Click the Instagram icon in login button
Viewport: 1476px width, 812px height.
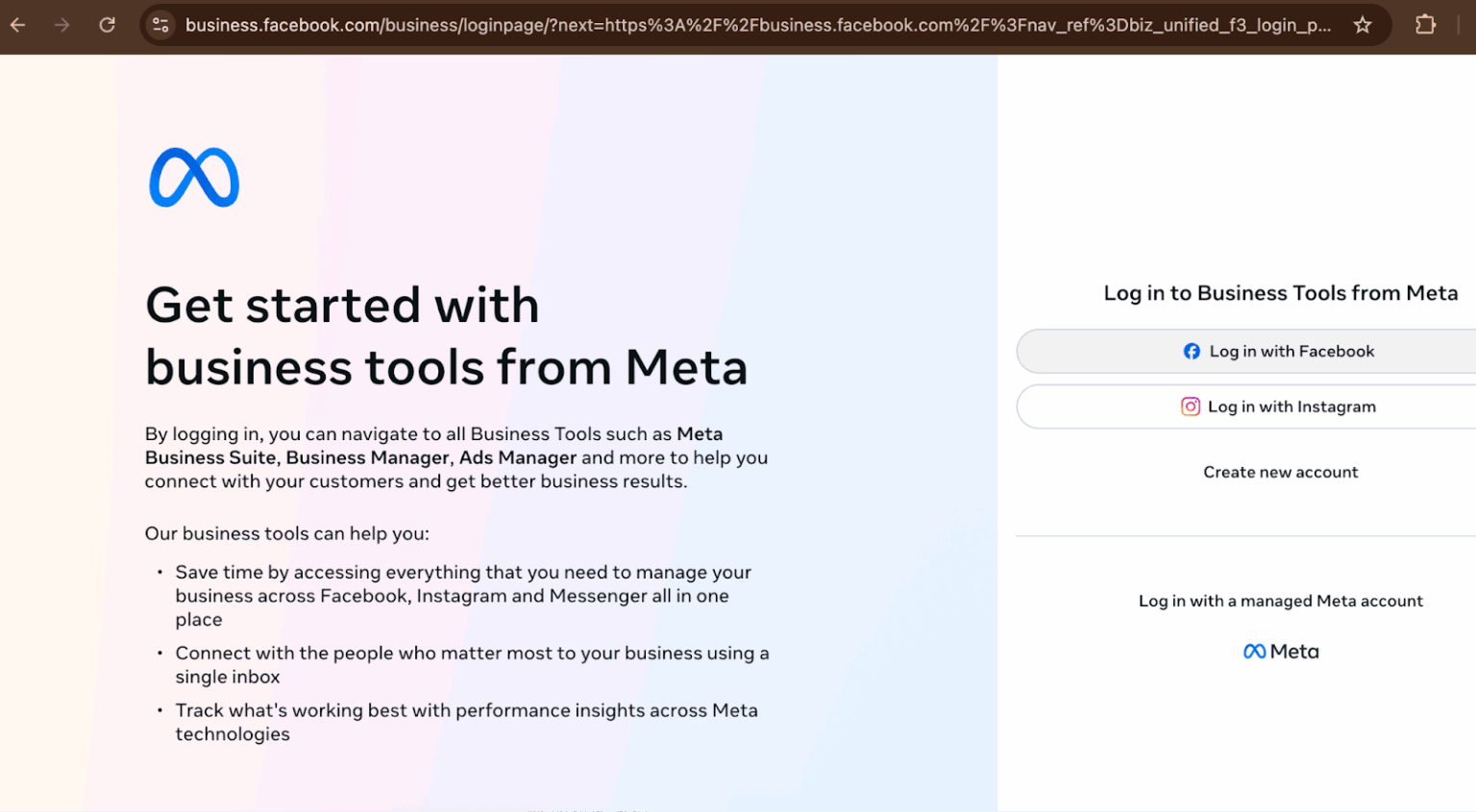coord(1191,406)
